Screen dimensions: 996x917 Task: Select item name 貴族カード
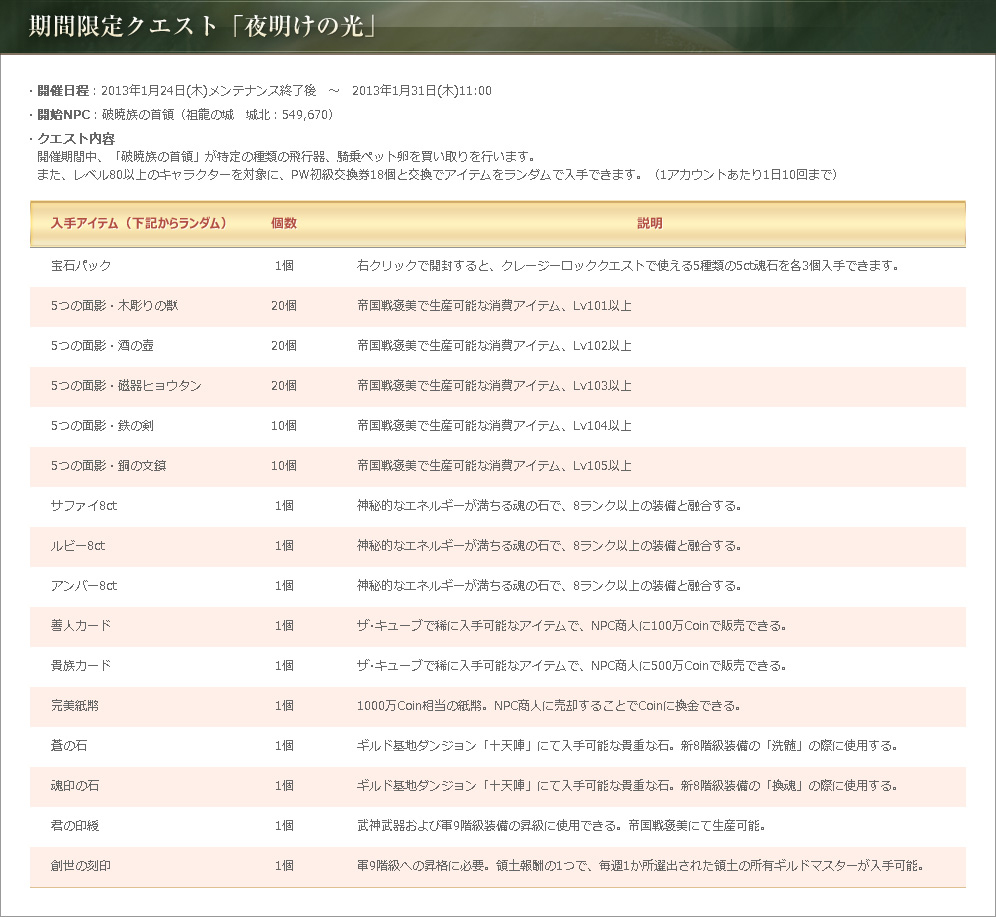(x=81, y=666)
